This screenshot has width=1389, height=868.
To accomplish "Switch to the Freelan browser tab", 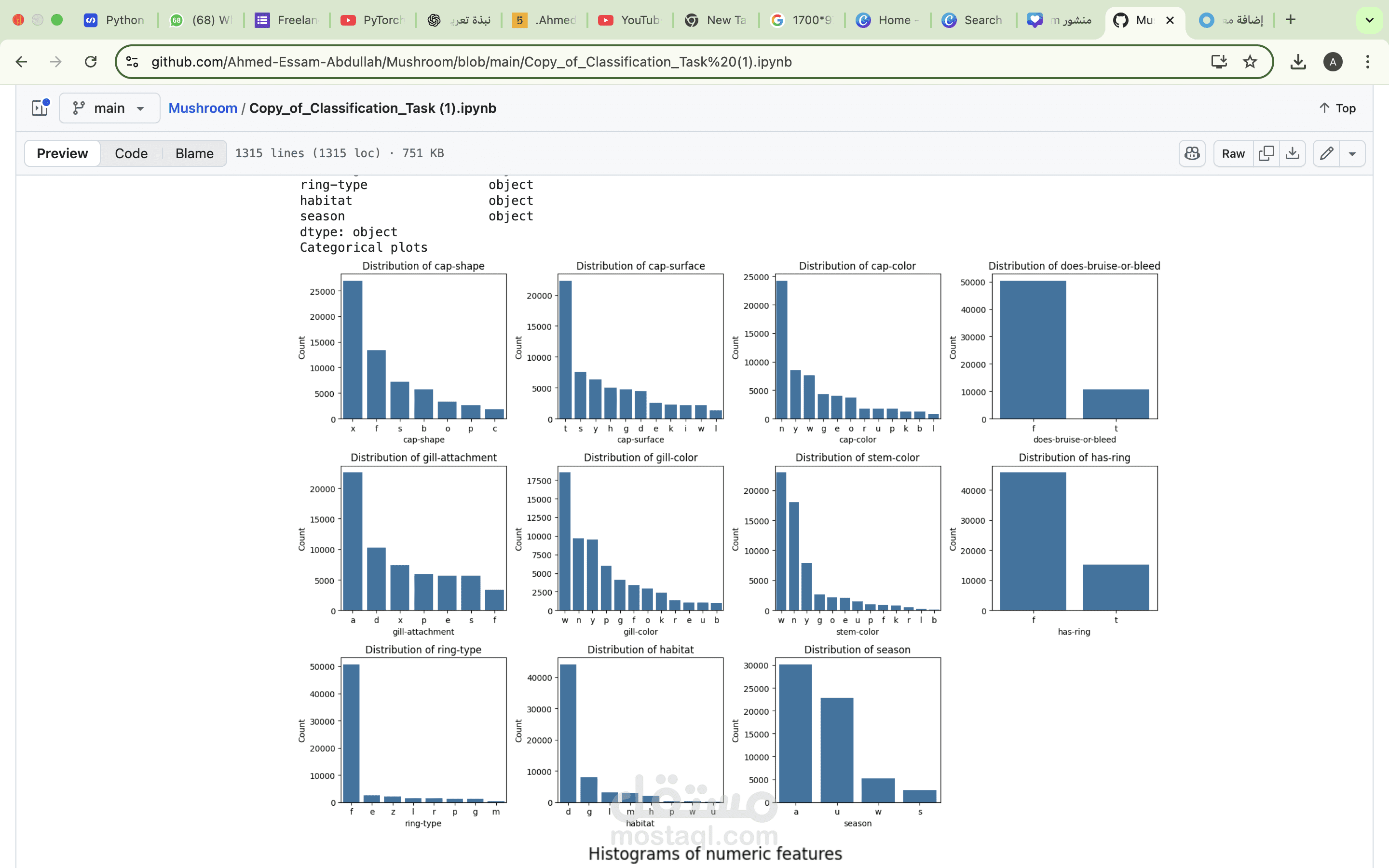I will tap(287, 20).
